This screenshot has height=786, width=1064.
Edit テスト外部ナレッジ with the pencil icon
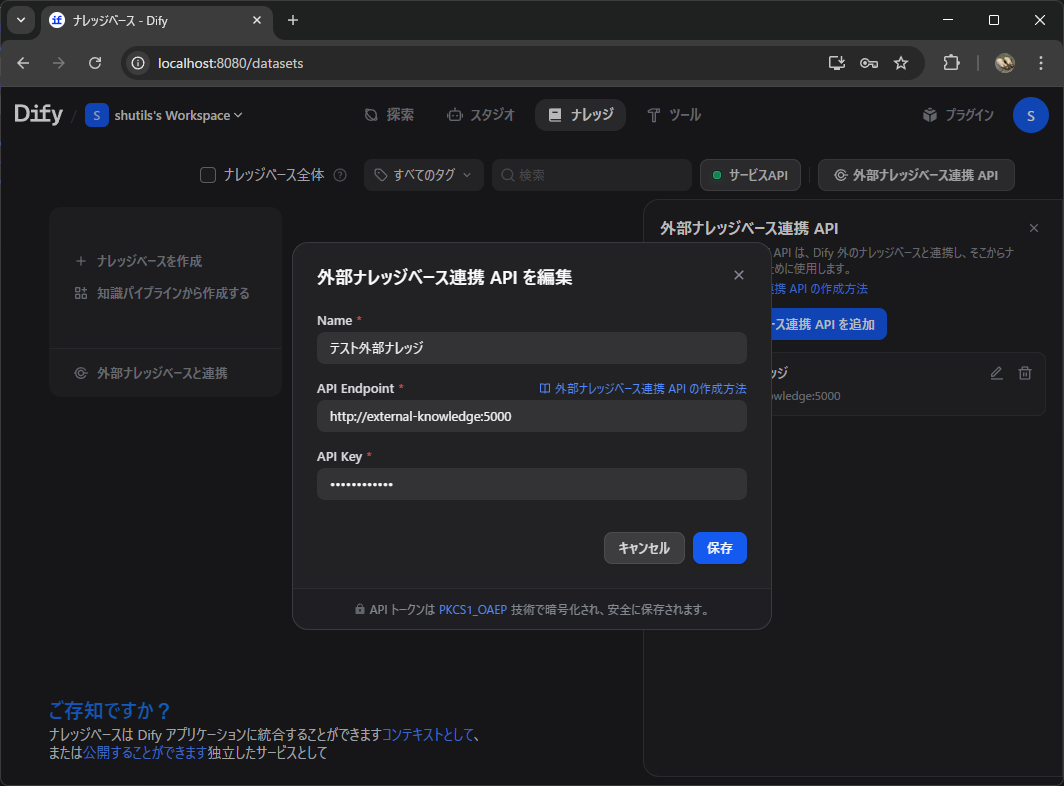pos(996,372)
